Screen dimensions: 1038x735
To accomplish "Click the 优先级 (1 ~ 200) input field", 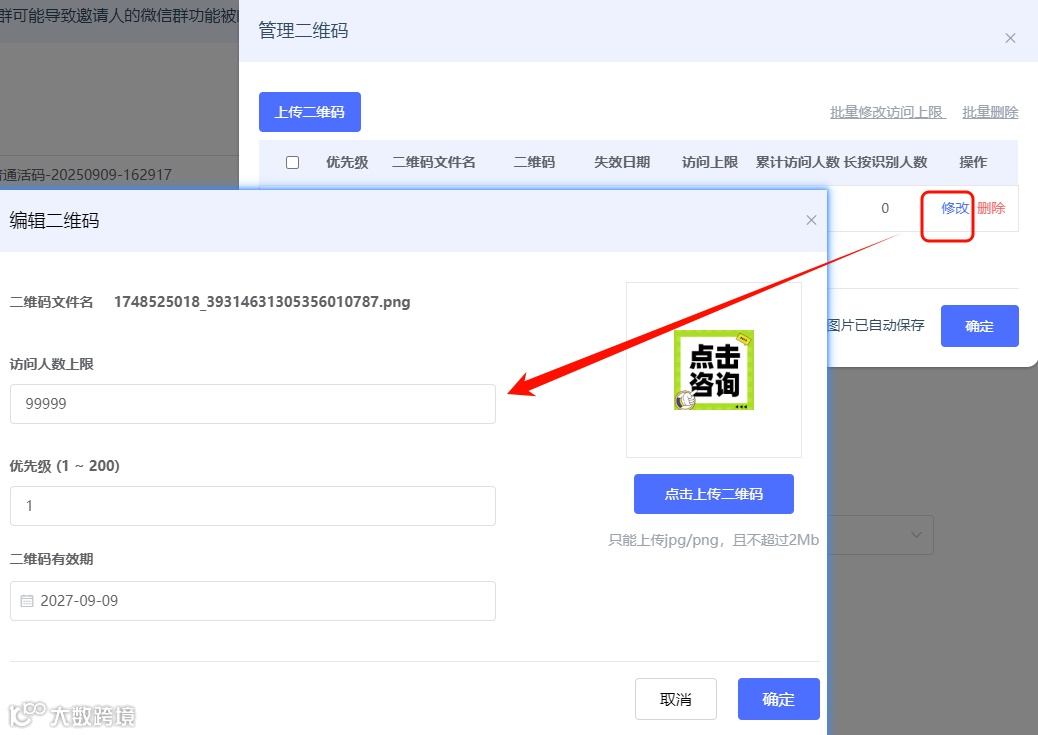I will (x=253, y=506).
